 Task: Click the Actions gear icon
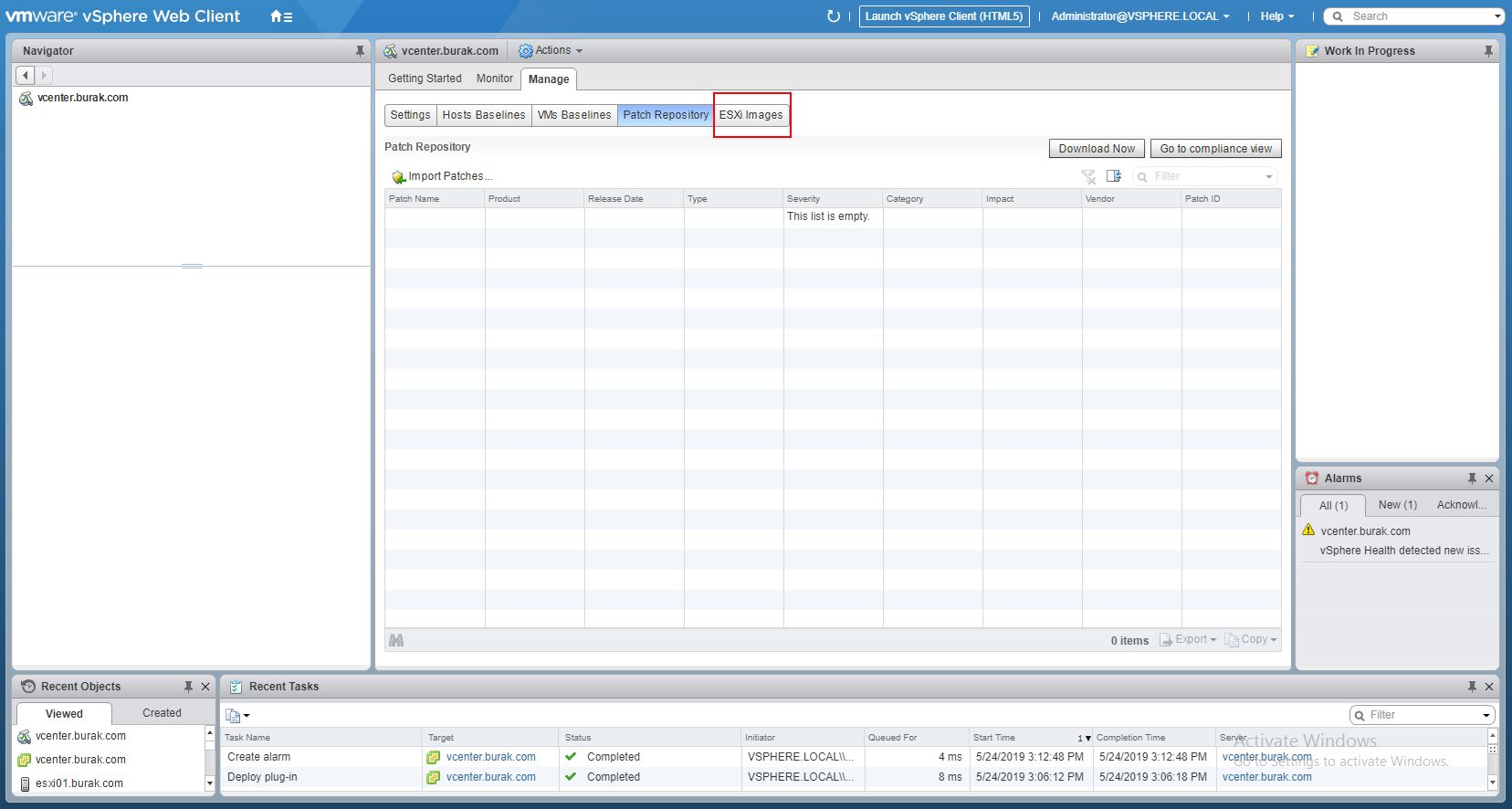point(526,51)
